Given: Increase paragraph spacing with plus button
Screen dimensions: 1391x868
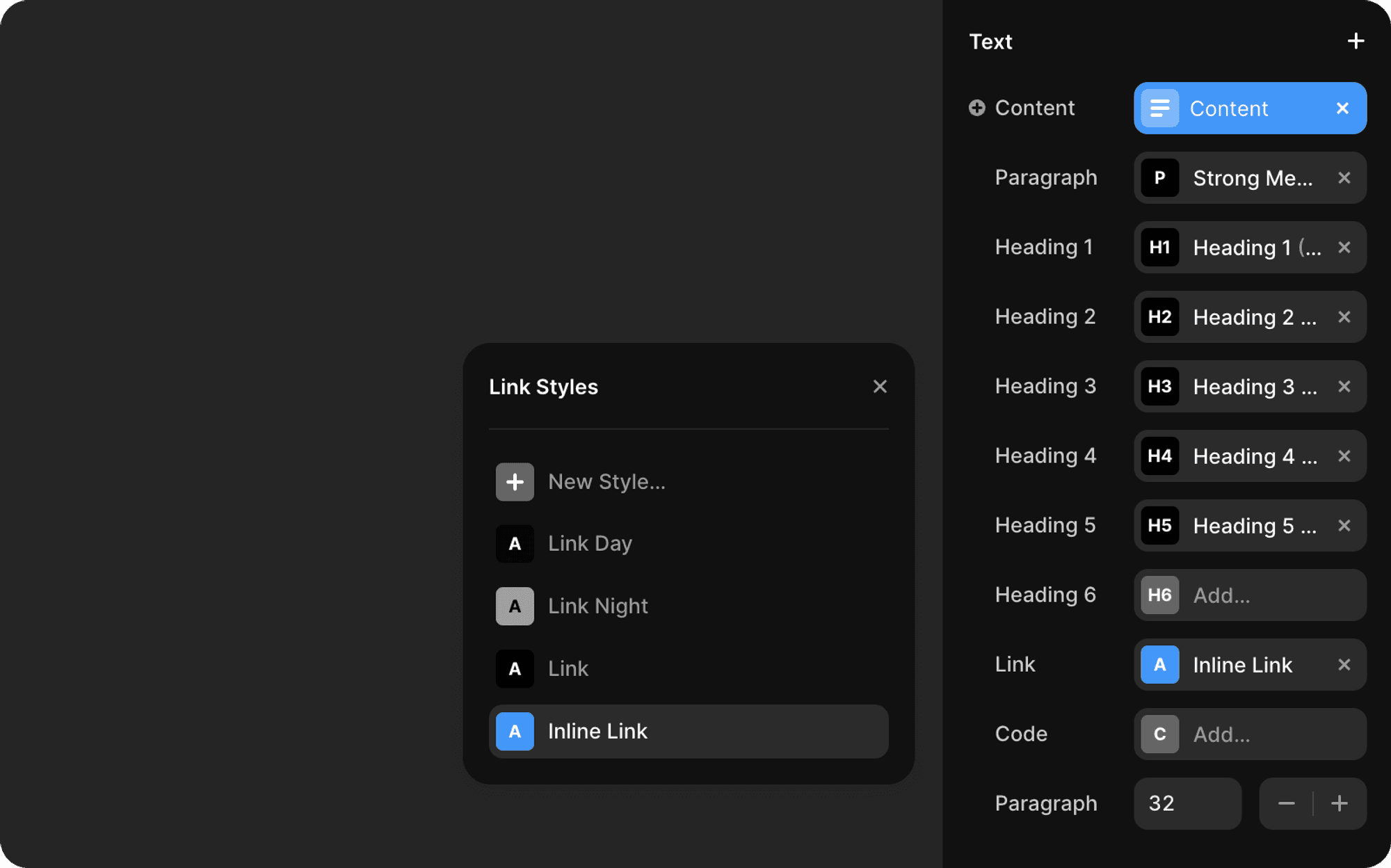Looking at the screenshot, I should [x=1340, y=804].
